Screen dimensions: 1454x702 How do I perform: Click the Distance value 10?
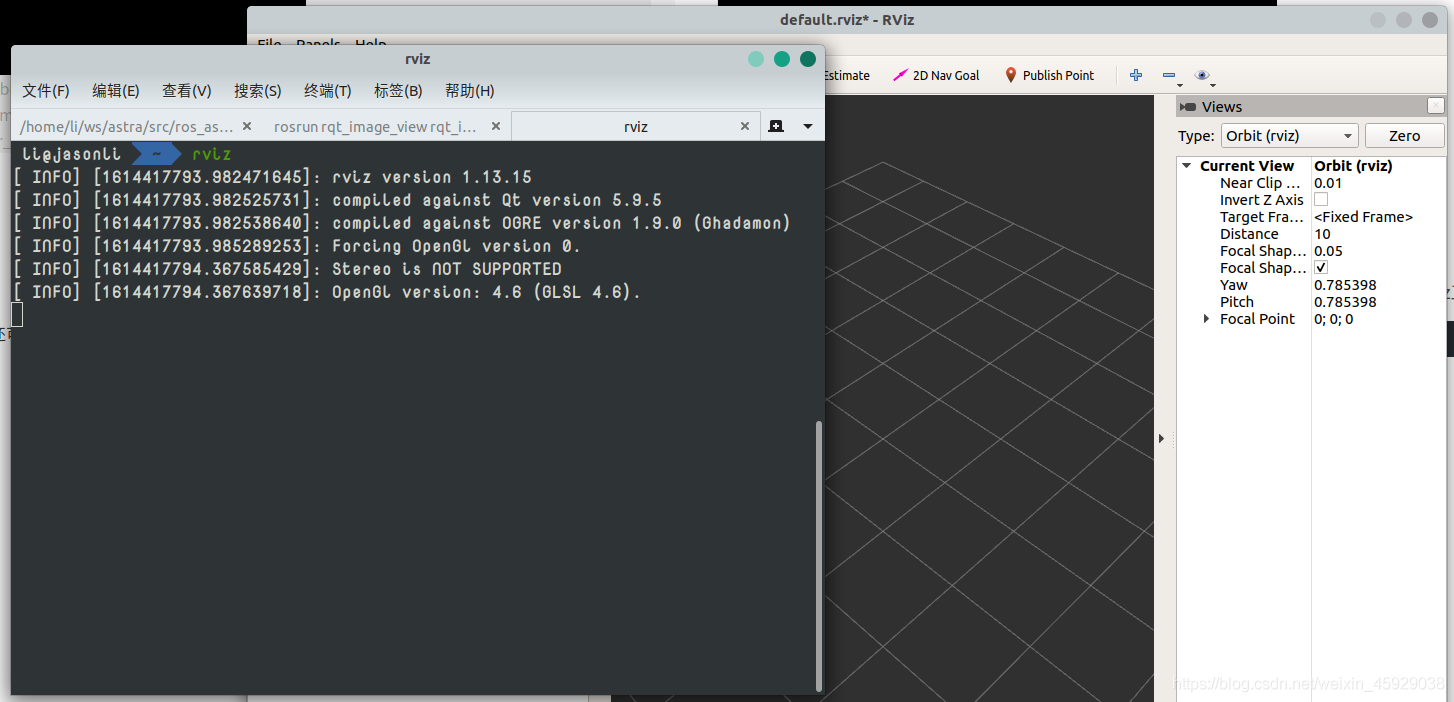pos(1322,234)
